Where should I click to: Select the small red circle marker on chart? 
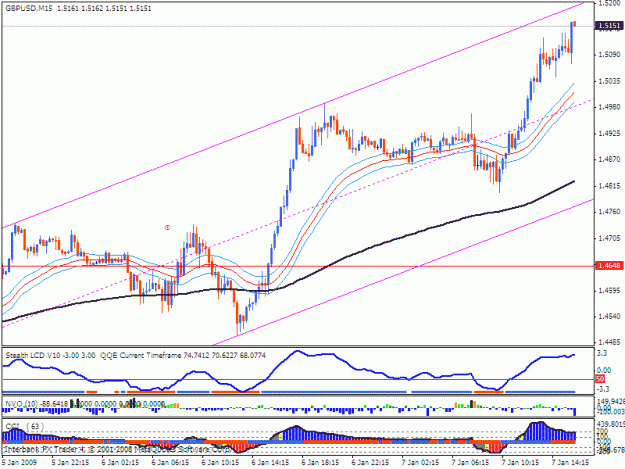[167, 228]
